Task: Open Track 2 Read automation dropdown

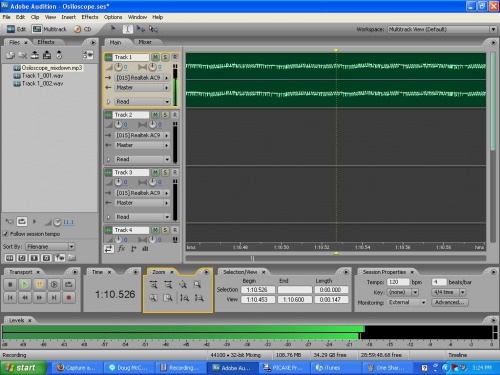Action: (x=143, y=159)
